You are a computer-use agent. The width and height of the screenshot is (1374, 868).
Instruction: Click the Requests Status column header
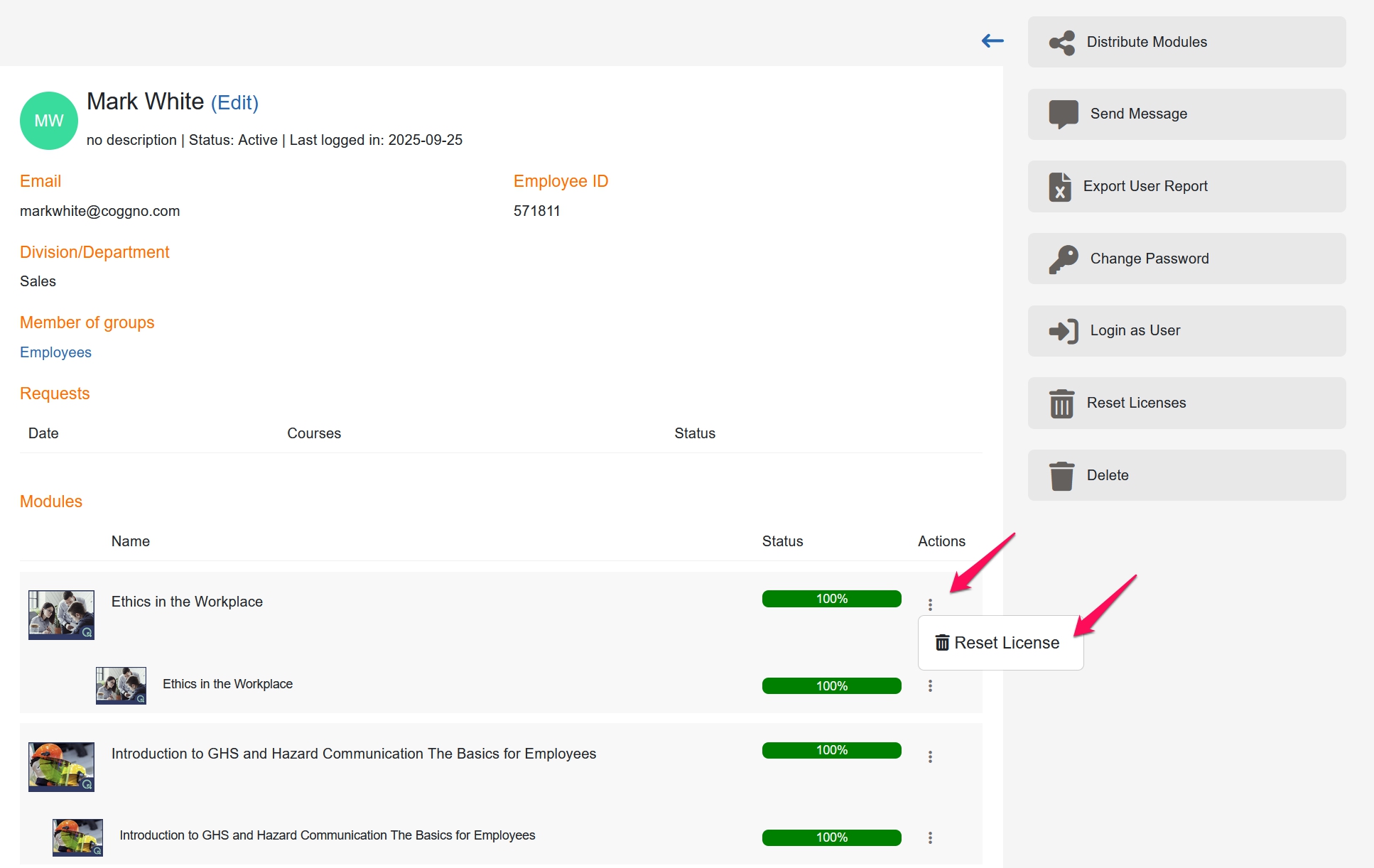pos(695,433)
